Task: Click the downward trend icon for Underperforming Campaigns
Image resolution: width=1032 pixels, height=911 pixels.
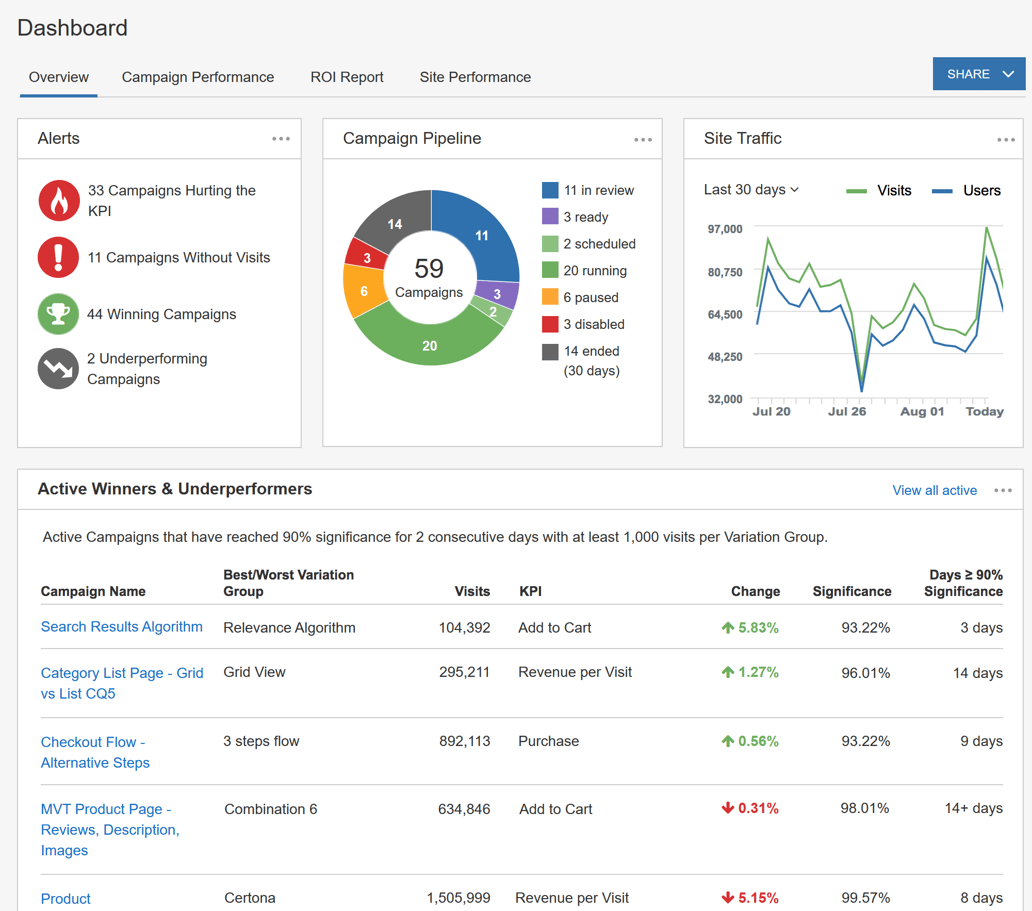Action: (x=58, y=368)
